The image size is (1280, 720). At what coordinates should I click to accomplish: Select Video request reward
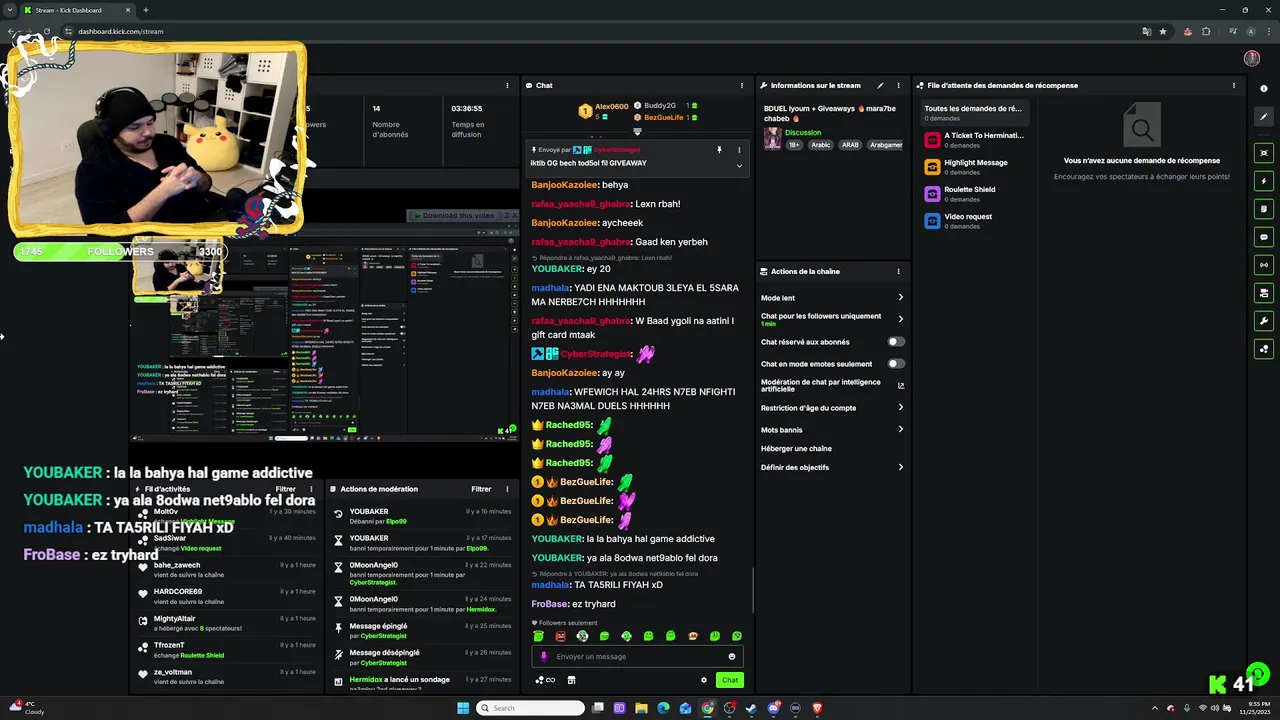(974, 221)
